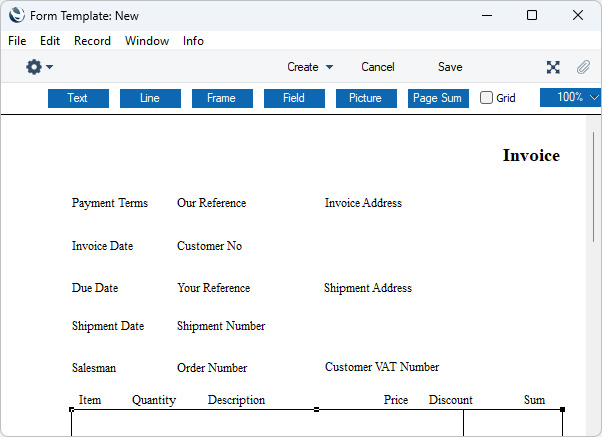This screenshot has width=602, height=437.
Task: Select the Line tool button
Action: (150, 98)
